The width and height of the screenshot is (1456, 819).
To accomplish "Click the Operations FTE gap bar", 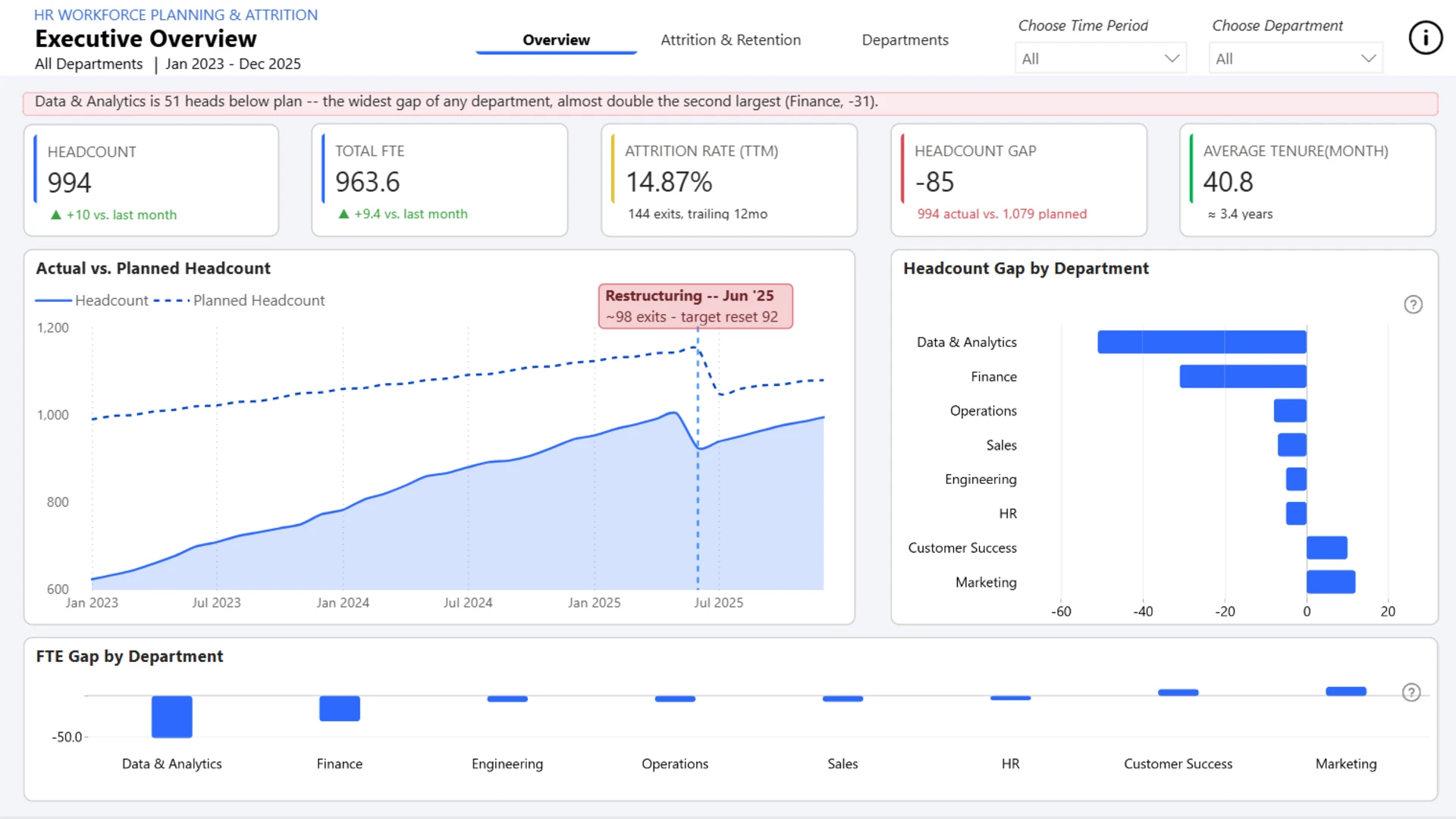I will coord(675,698).
